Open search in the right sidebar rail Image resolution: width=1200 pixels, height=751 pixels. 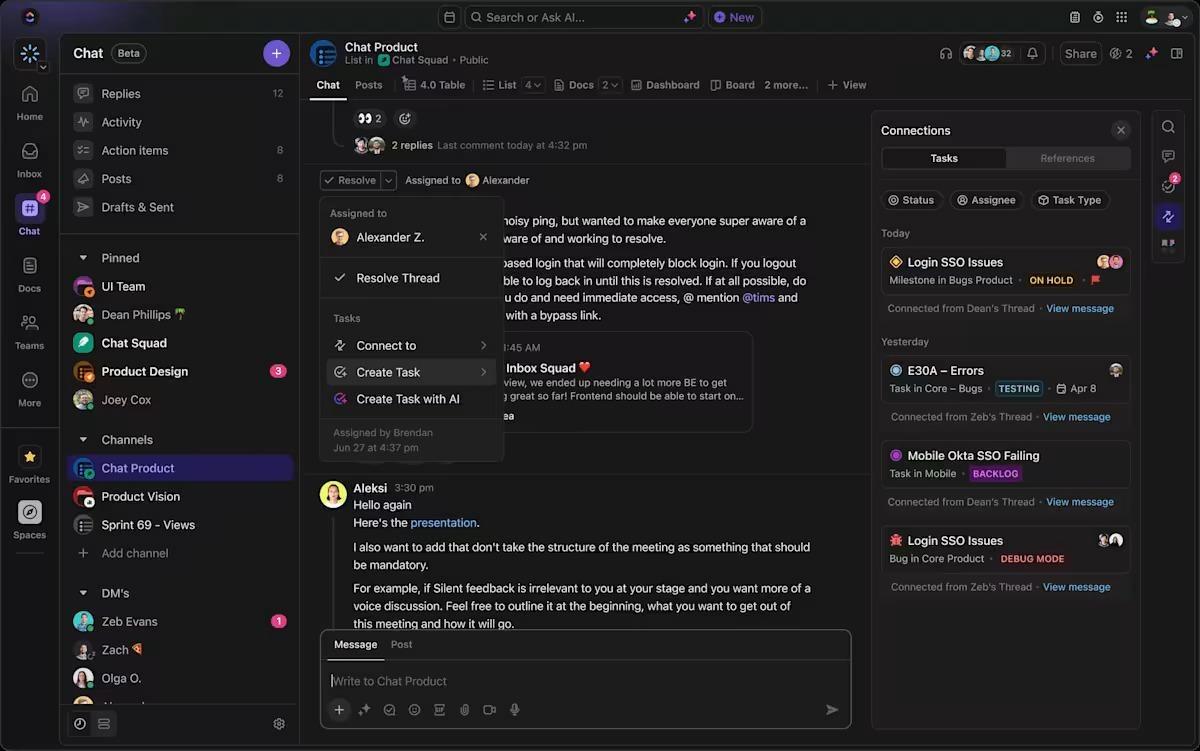click(x=1168, y=127)
